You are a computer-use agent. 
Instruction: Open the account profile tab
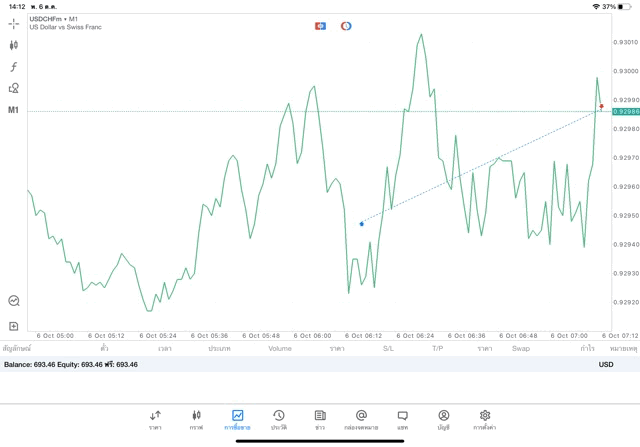(x=443, y=419)
